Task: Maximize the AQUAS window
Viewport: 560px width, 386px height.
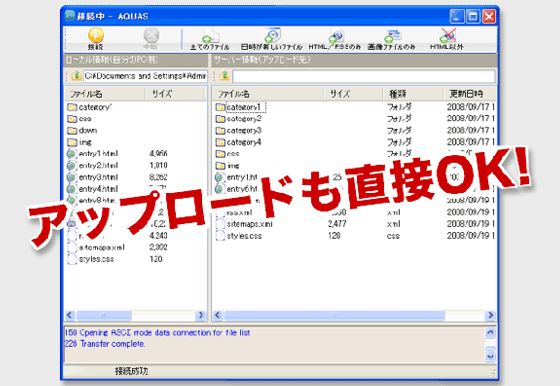Action: click(473, 16)
